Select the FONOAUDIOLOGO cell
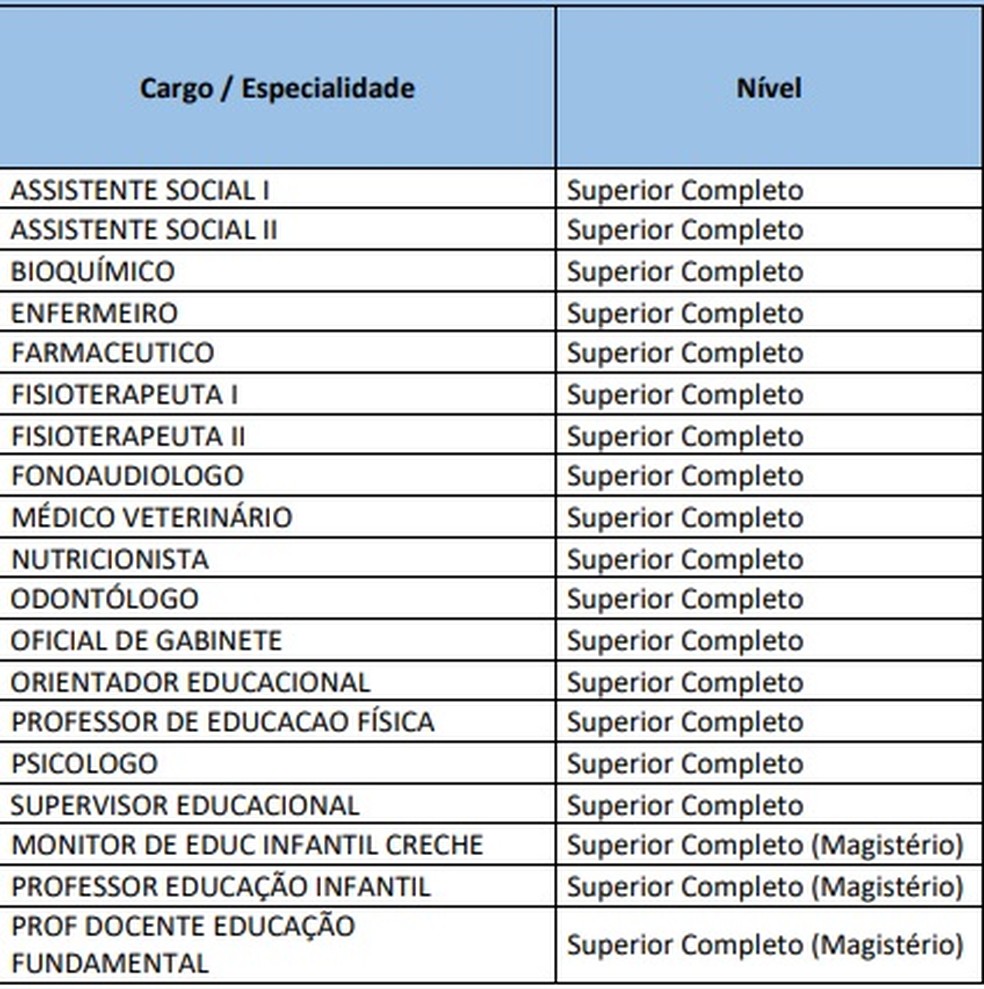The width and height of the screenshot is (984, 989). [x=127, y=476]
